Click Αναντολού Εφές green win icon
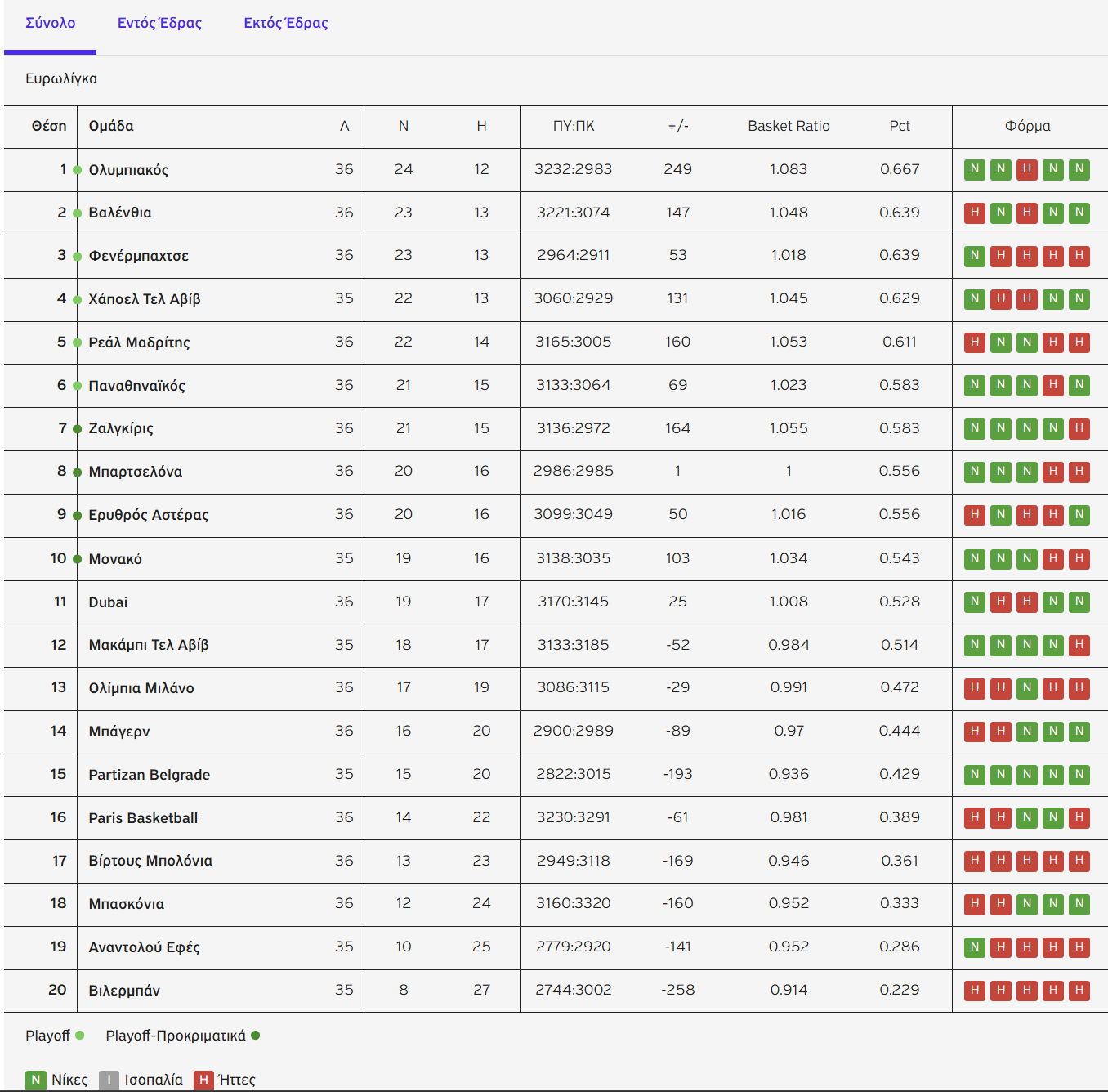Image resolution: width=1108 pixels, height=1092 pixels. pos(974,947)
